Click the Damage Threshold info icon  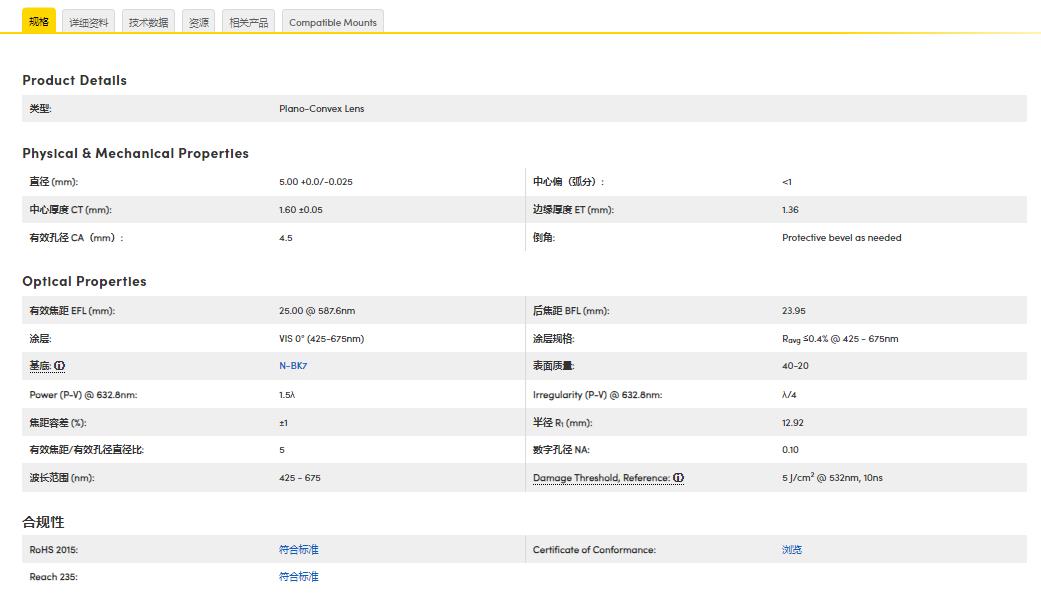pos(678,478)
